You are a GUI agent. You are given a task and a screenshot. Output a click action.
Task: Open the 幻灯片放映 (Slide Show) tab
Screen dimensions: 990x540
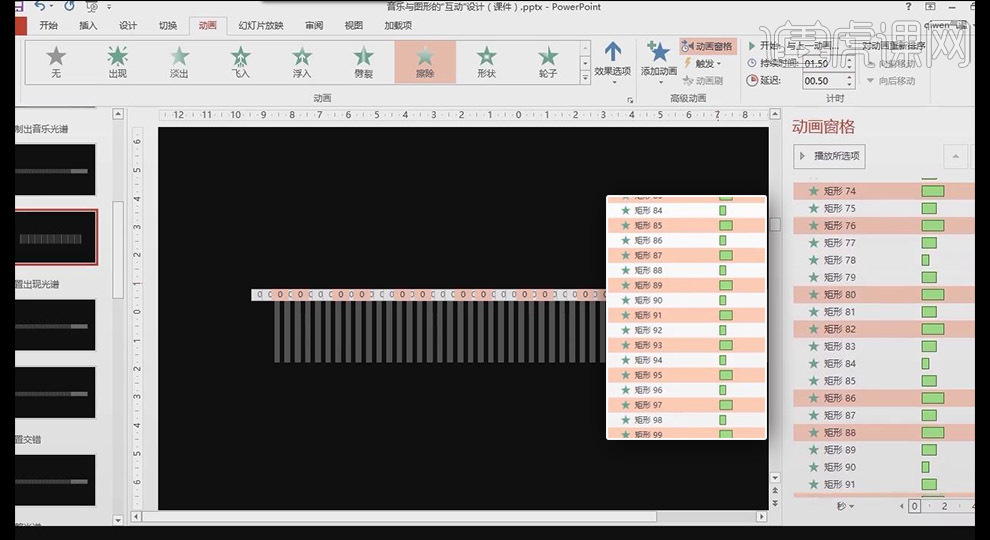(260, 25)
